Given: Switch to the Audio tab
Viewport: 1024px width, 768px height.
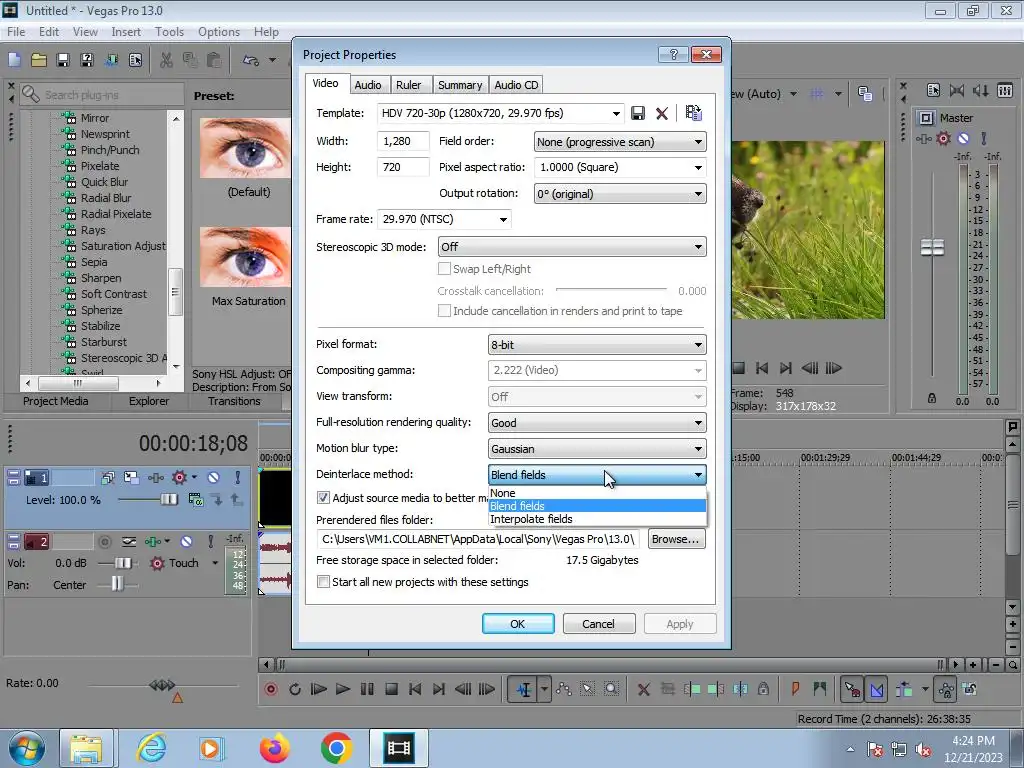Looking at the screenshot, I should 368,85.
